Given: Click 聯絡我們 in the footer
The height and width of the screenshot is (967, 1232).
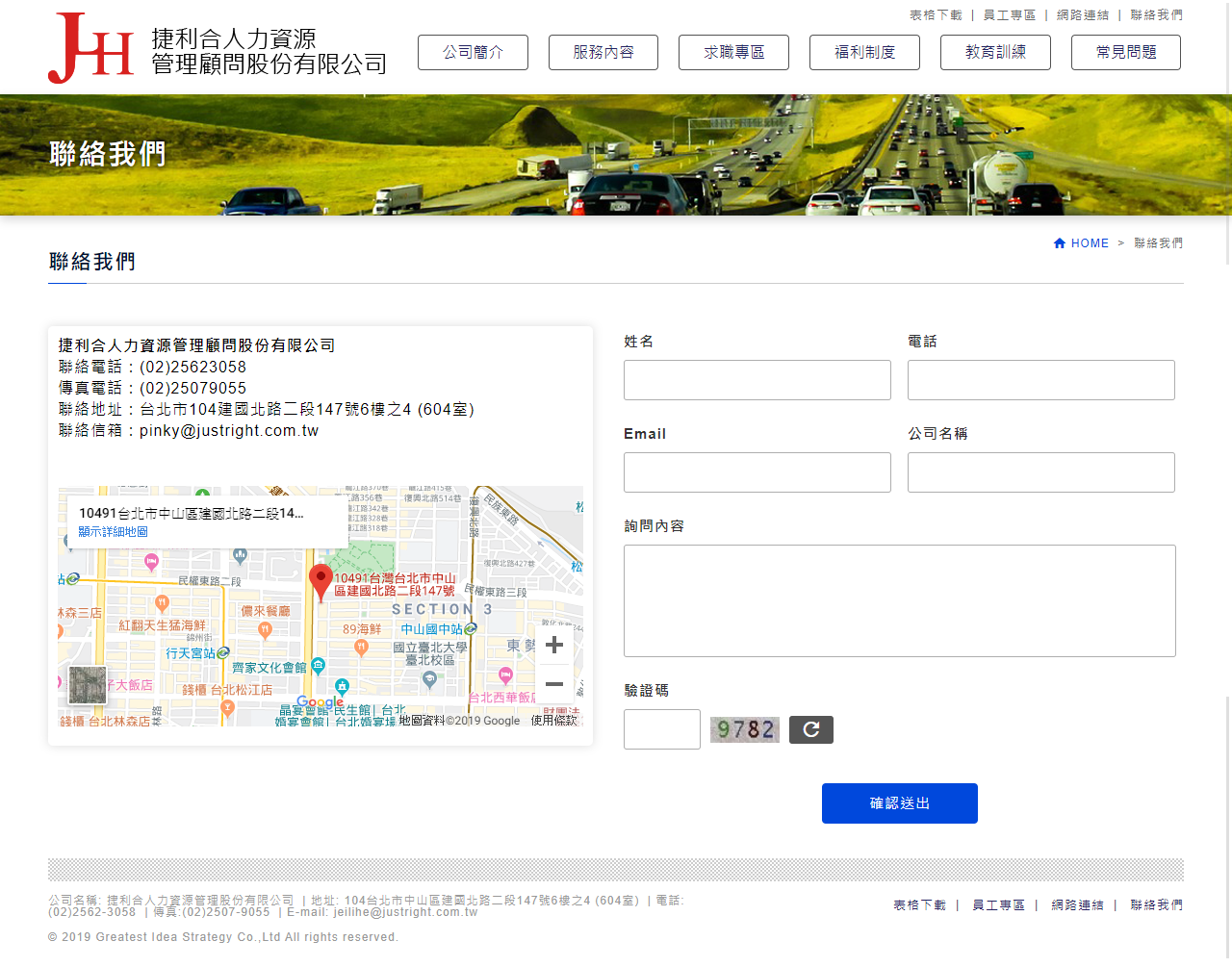Looking at the screenshot, I should point(1157,905).
